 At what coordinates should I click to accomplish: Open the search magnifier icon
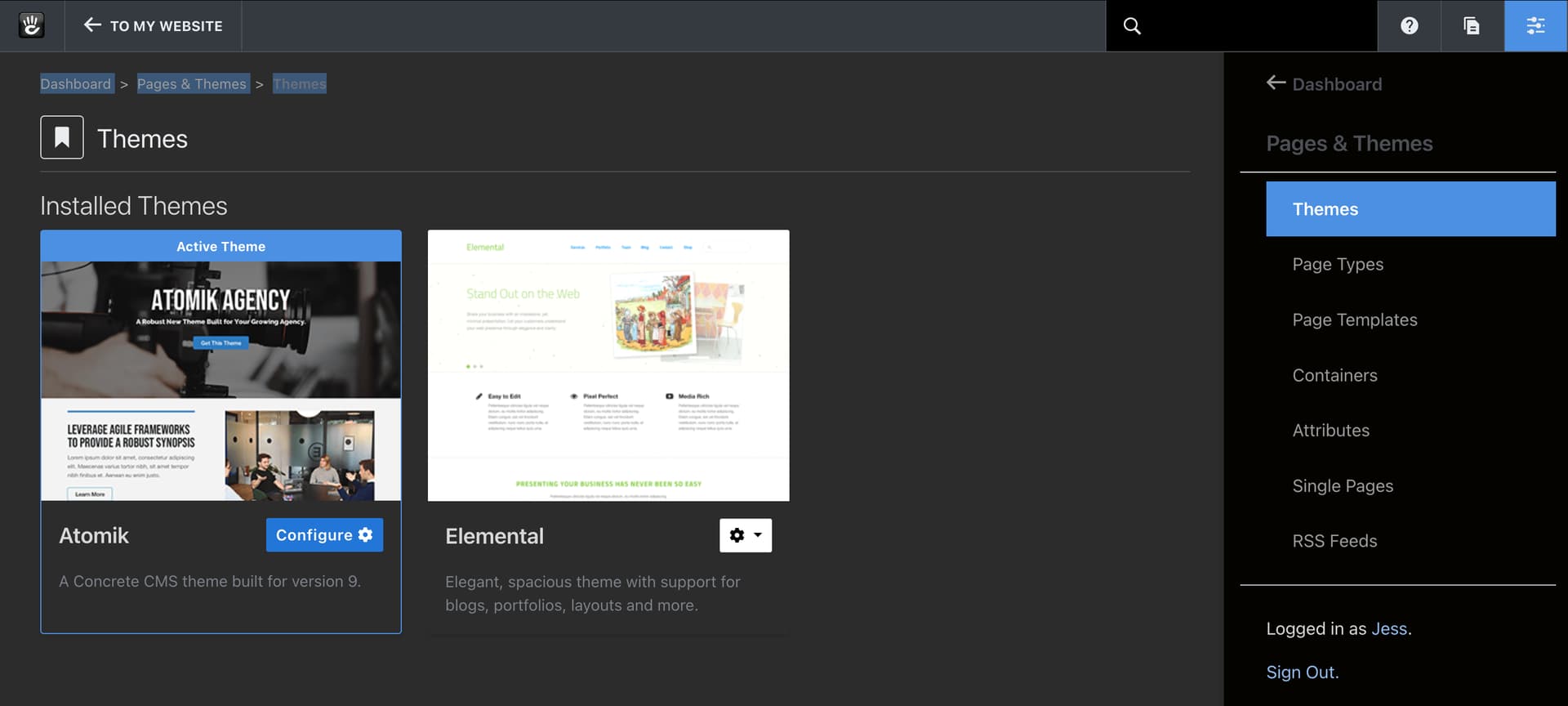click(1132, 25)
